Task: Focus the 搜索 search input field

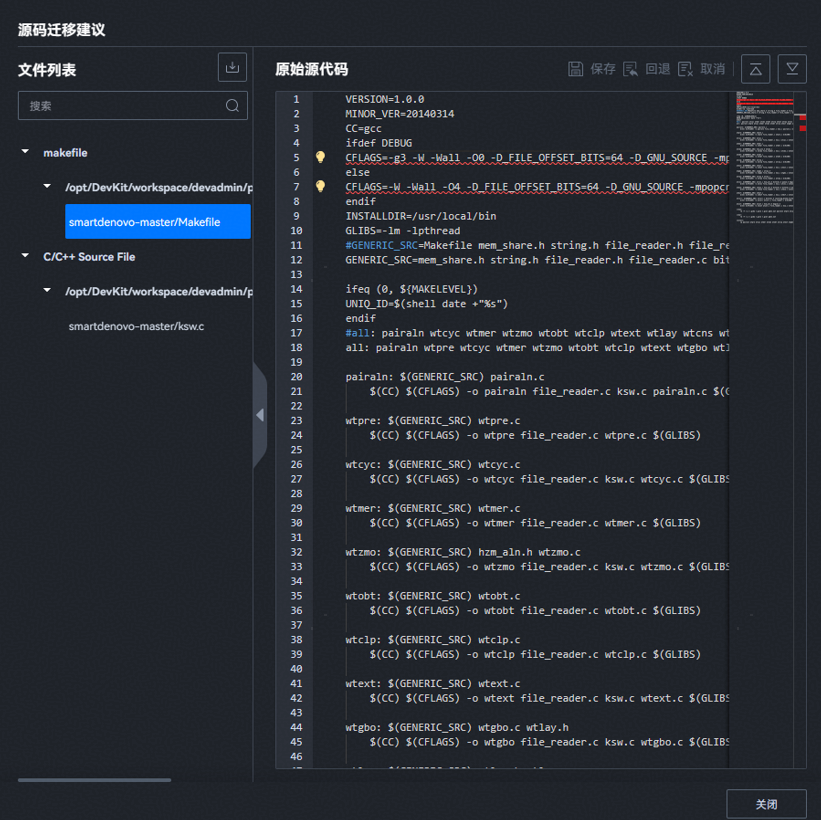Action: [120, 106]
